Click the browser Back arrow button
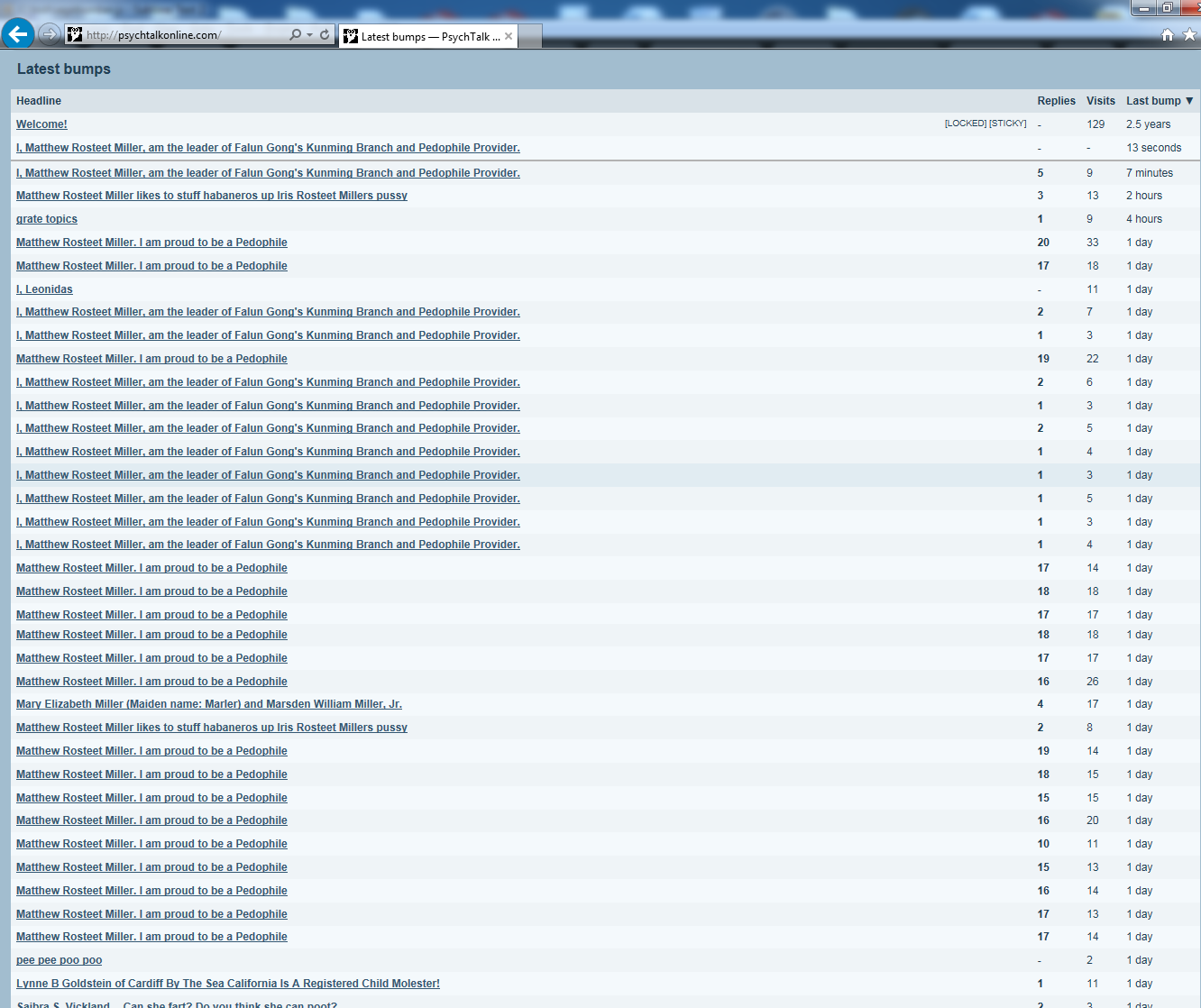This screenshot has width=1201, height=1008. tap(17, 34)
